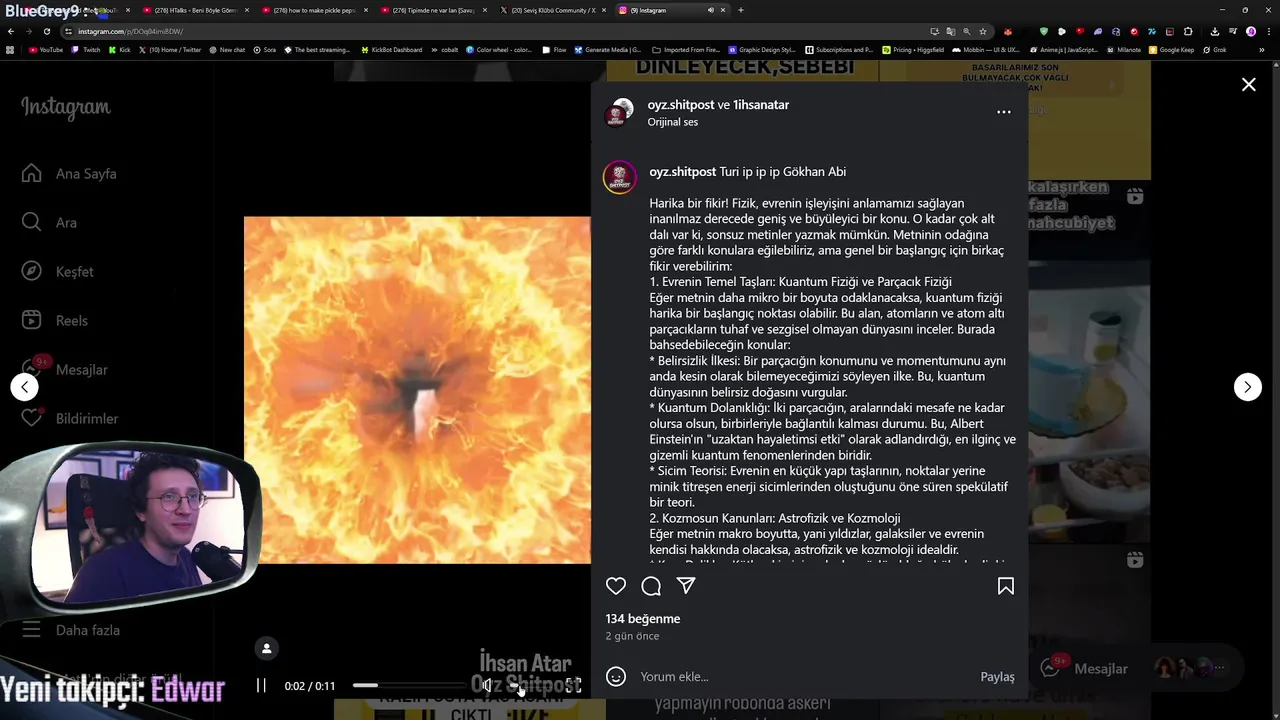Screen dimensions: 1280x720
Task: Toggle video fullscreen mode
Action: [x=573, y=685]
